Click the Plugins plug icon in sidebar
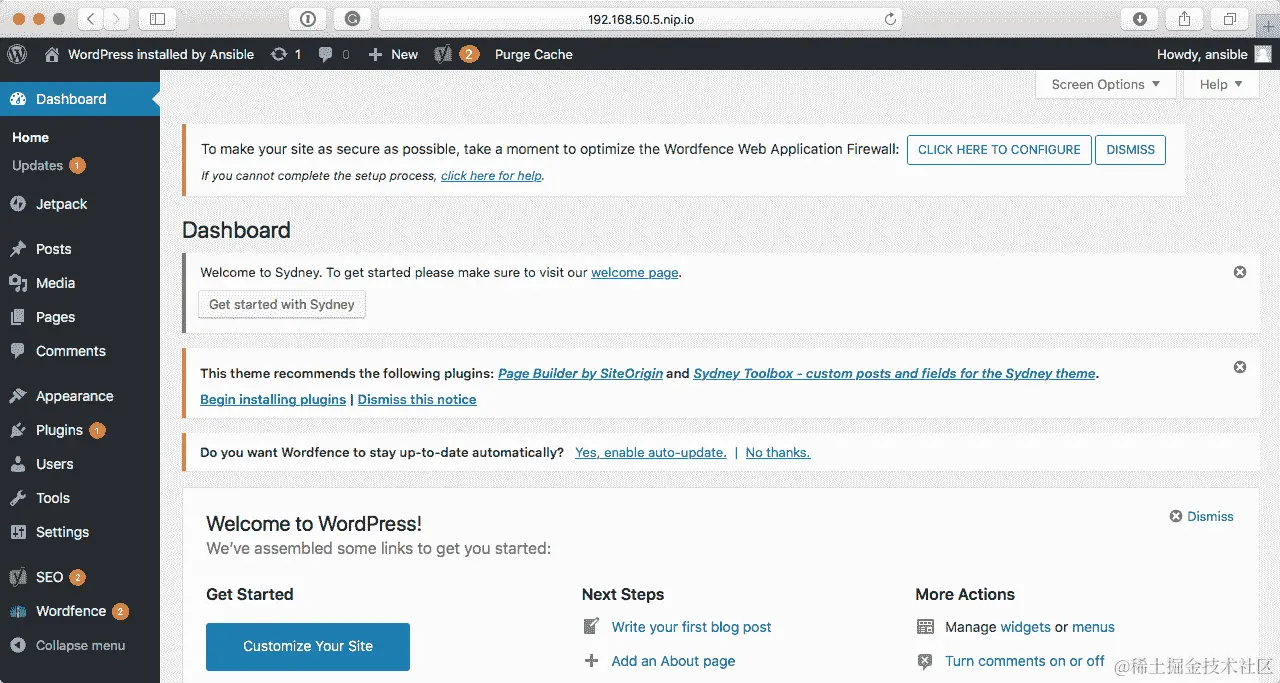 point(17,430)
